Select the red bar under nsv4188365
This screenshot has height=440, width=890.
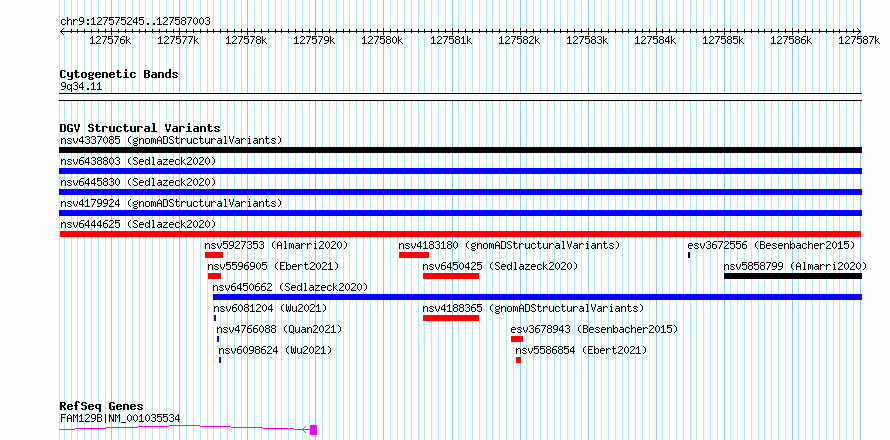451,318
